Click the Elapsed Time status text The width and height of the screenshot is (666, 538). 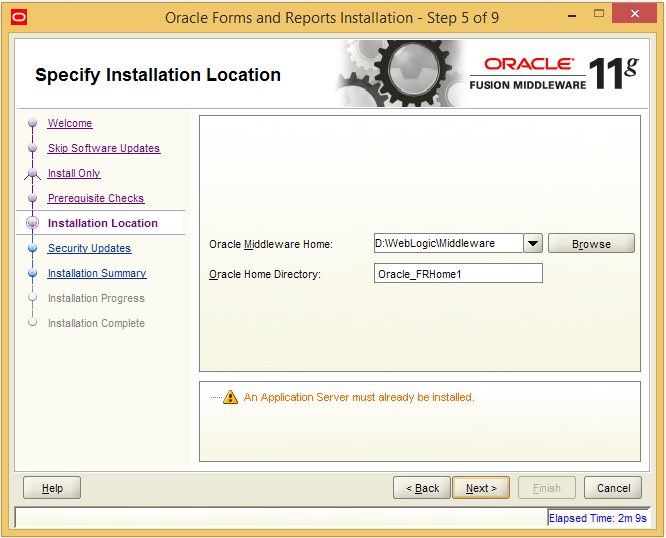coord(598,518)
